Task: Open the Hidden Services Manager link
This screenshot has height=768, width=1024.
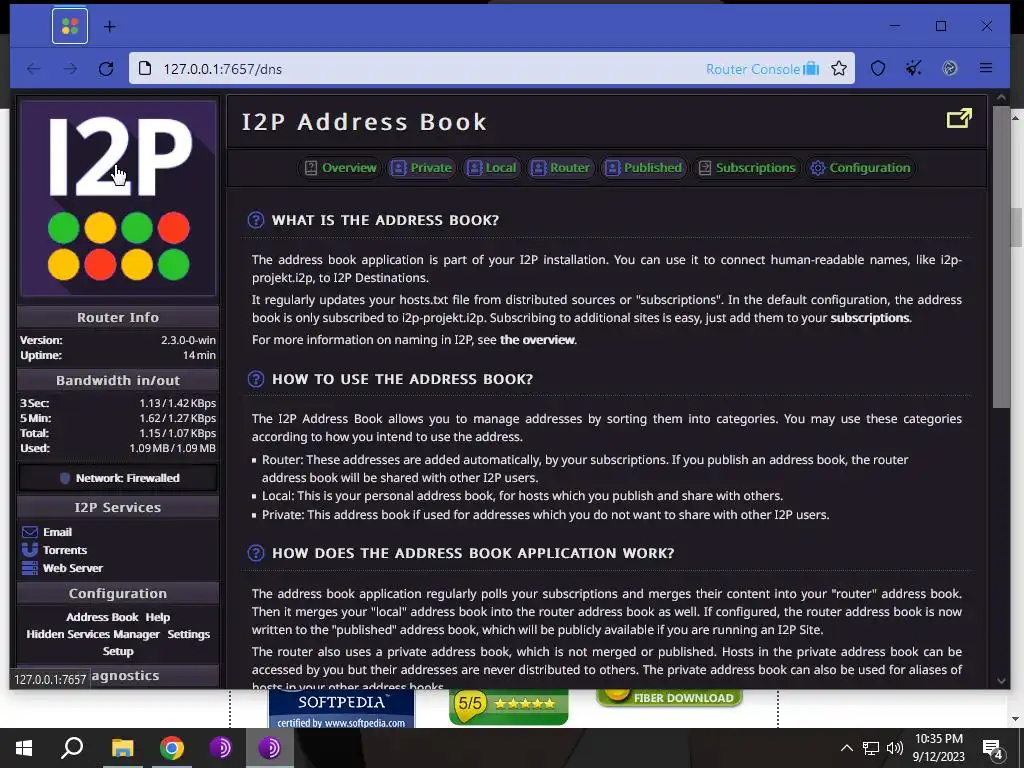Action: [93, 634]
